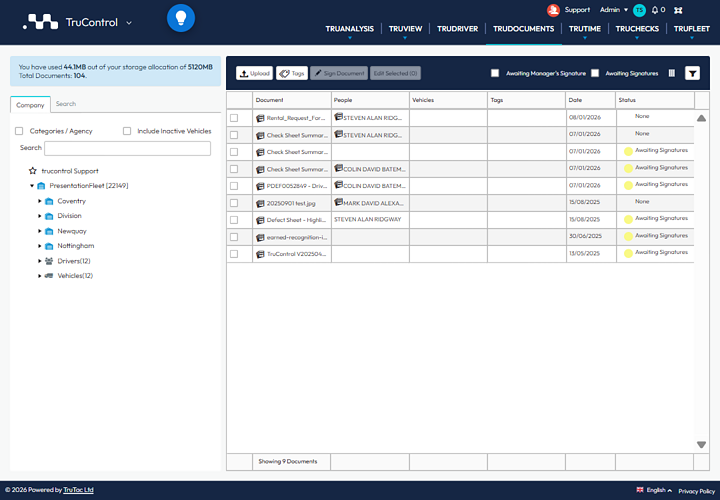720x500 pixels.
Task: Click the table scroll-down arrow
Action: click(x=701, y=444)
